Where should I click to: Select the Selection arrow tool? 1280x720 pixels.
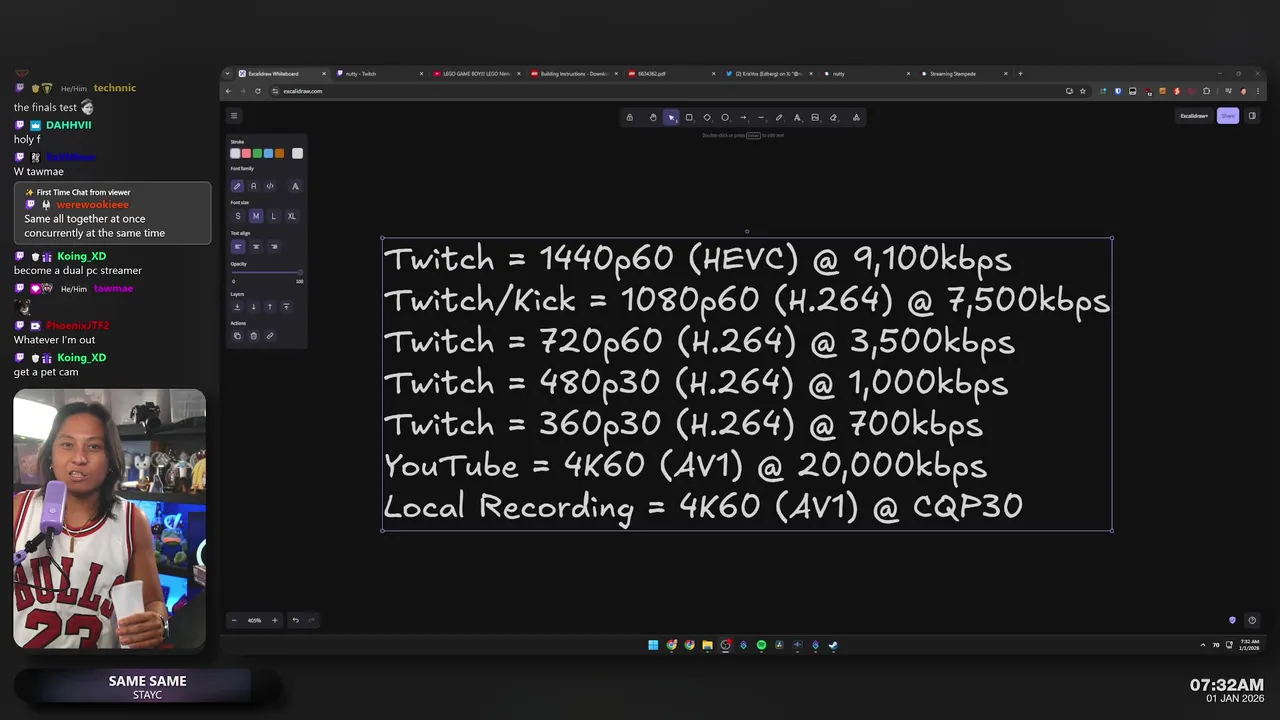tap(671, 117)
